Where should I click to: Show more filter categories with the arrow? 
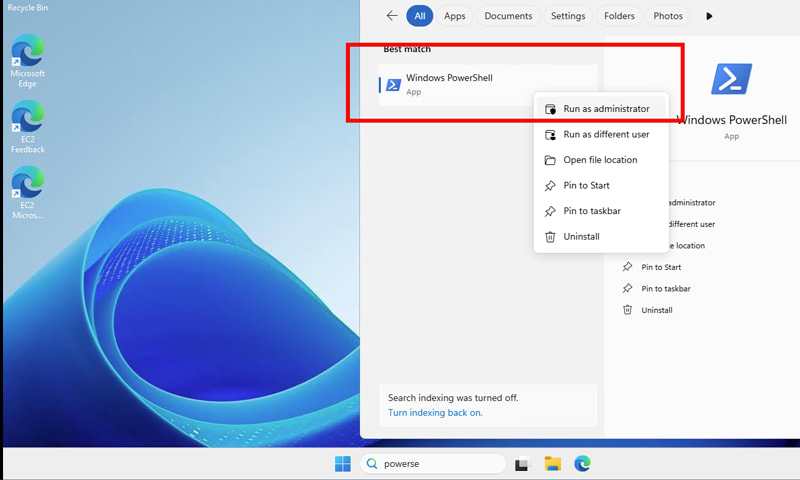pyautogui.click(x=709, y=16)
